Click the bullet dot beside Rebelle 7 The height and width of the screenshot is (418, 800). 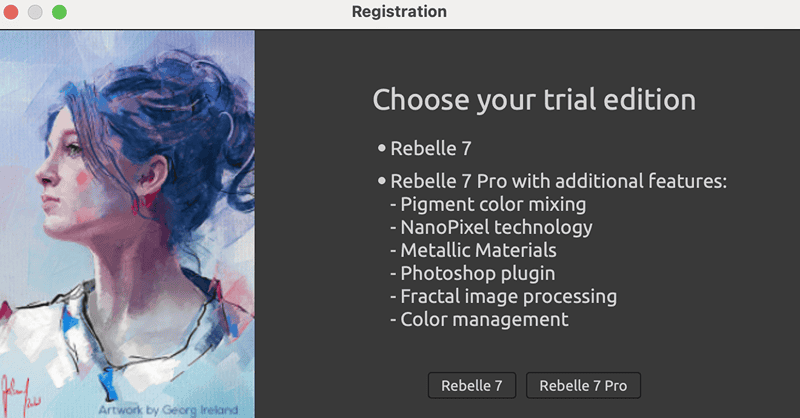[382, 149]
